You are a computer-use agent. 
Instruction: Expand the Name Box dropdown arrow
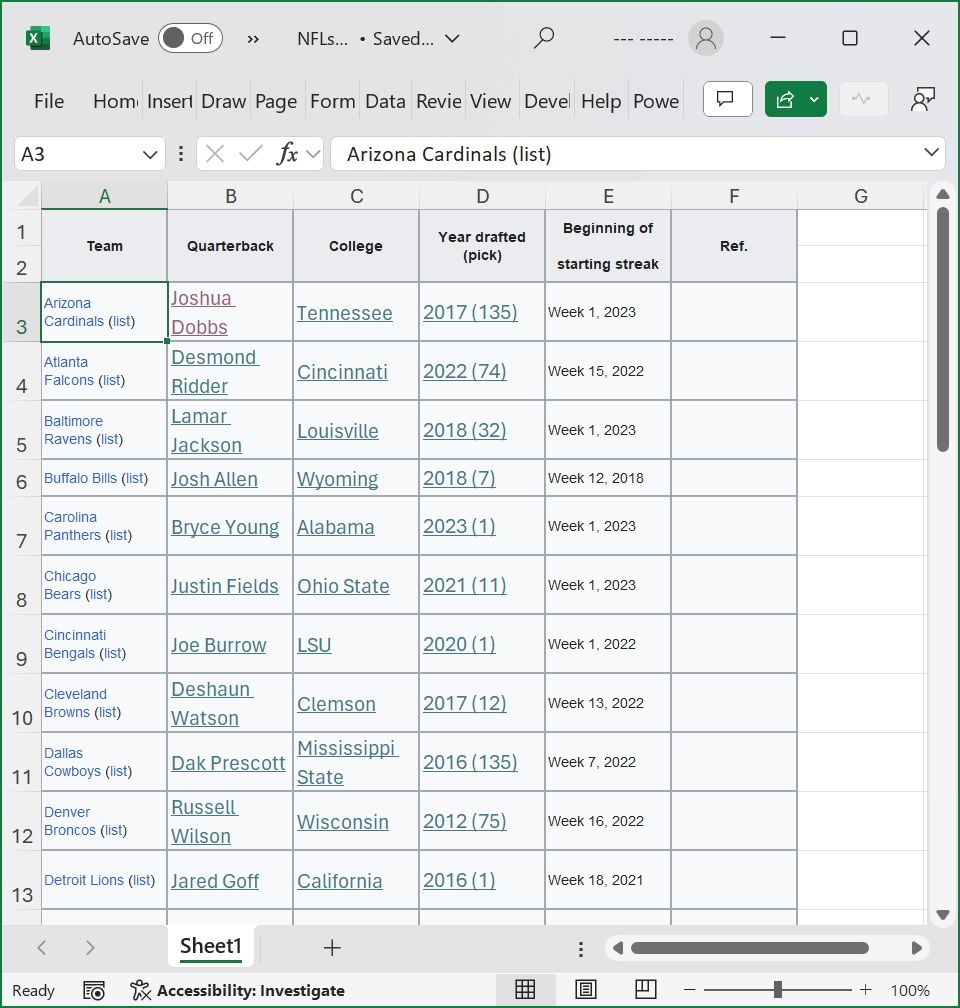(150, 154)
